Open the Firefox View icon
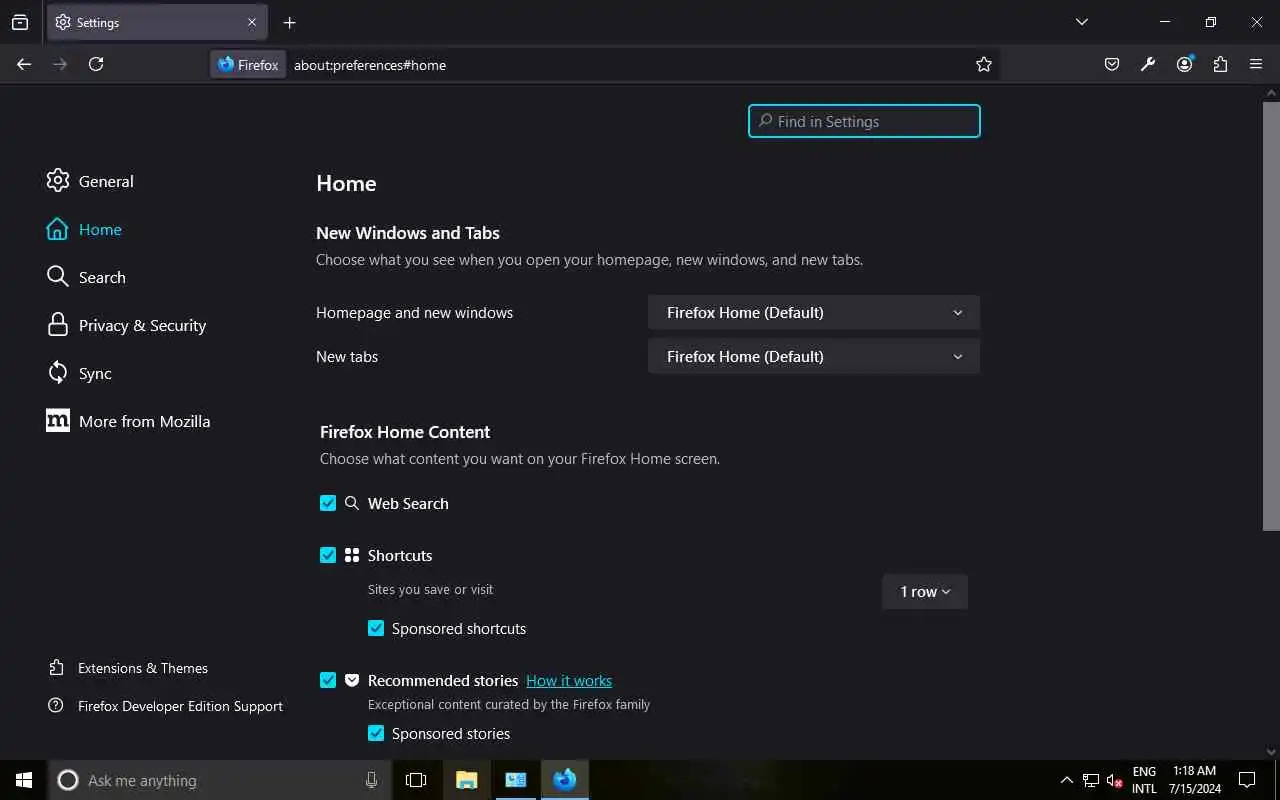 [x=20, y=22]
